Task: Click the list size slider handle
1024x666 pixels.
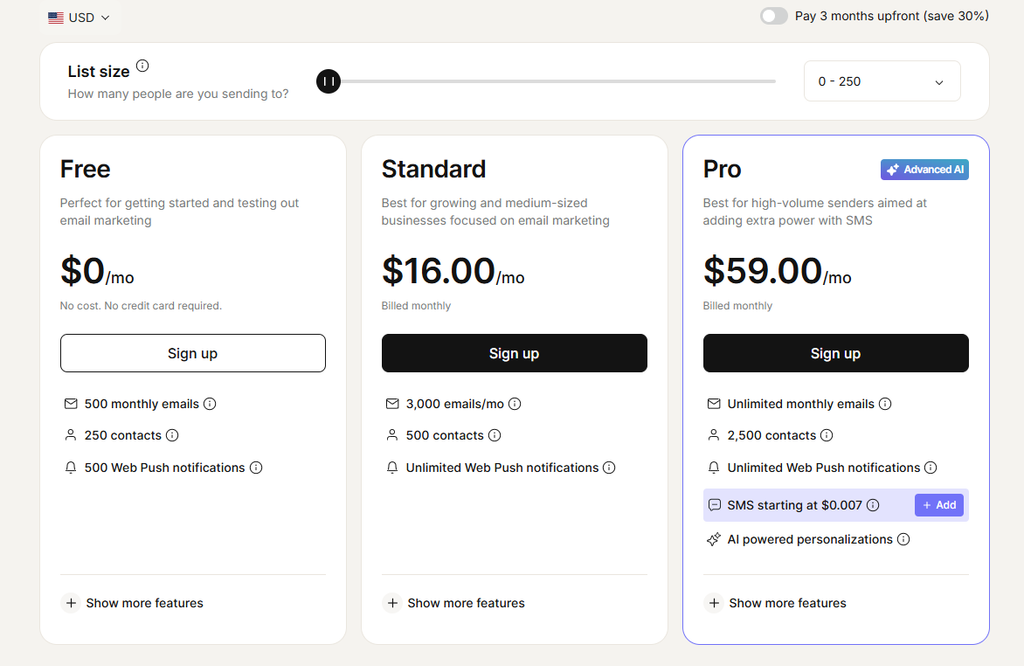Action: click(328, 82)
